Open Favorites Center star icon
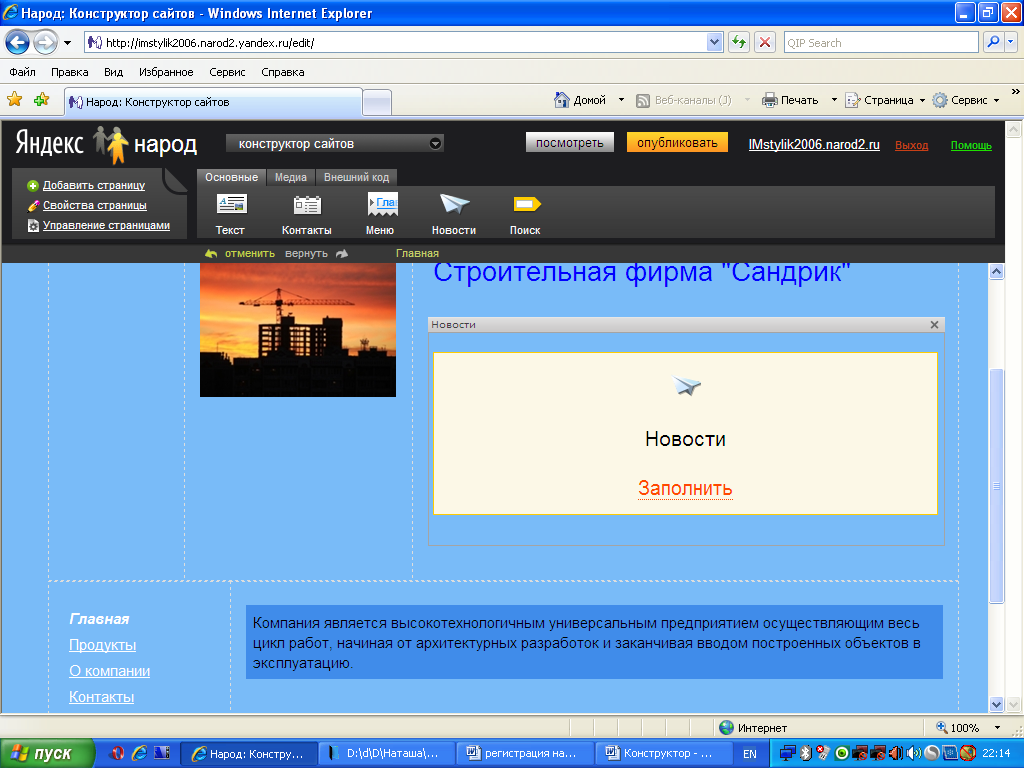1024x768 pixels. click(14, 100)
